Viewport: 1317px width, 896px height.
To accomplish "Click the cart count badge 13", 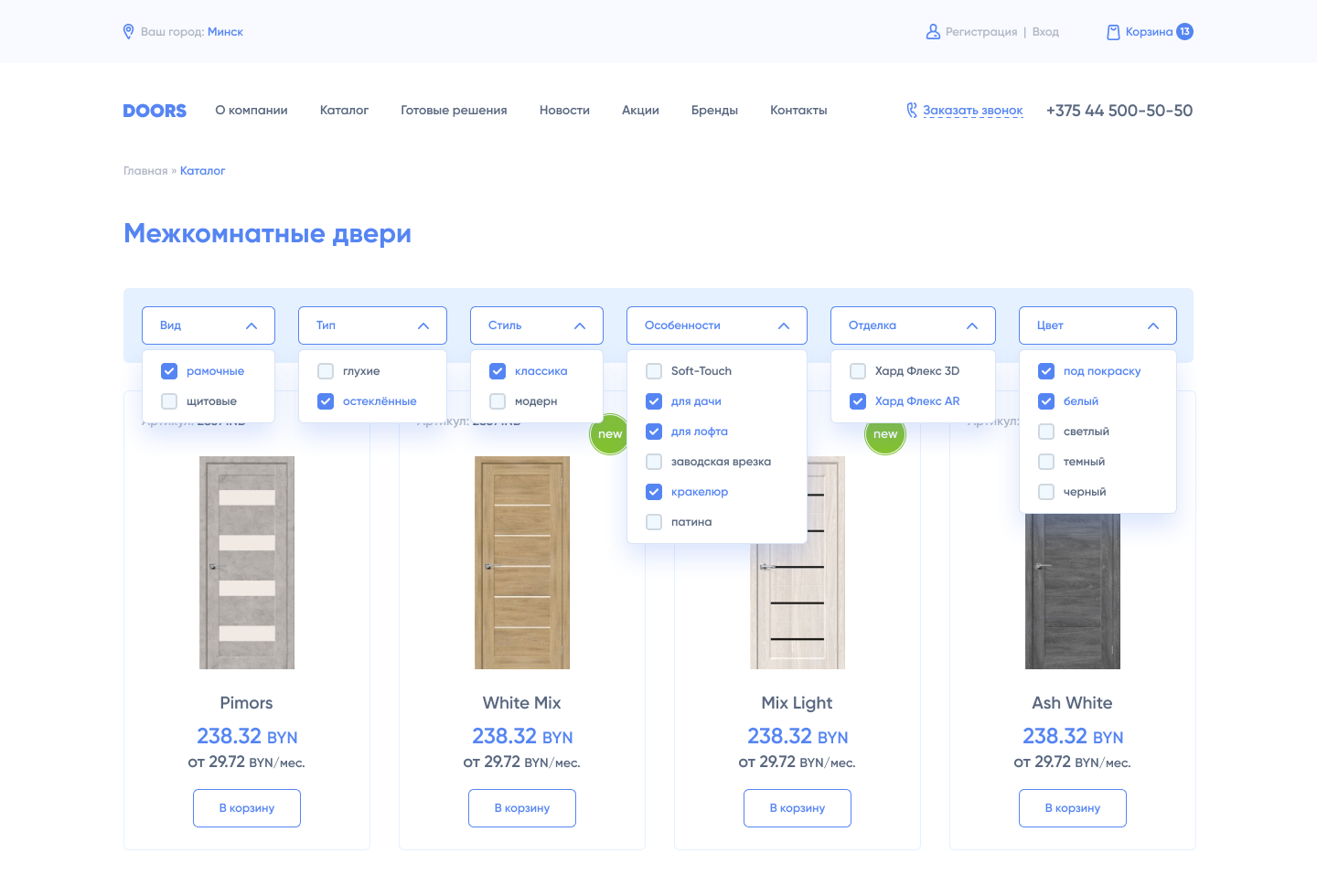I will [x=1184, y=32].
